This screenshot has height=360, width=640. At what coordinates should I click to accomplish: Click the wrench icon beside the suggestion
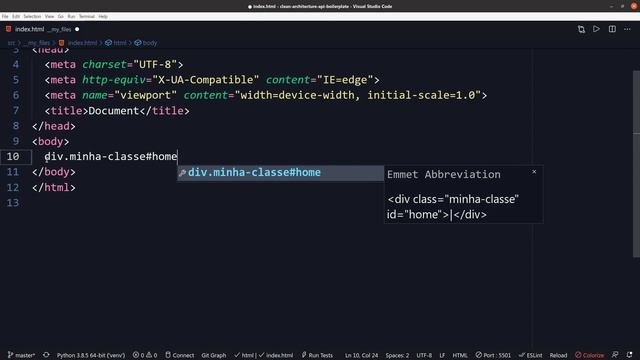tap(182, 173)
